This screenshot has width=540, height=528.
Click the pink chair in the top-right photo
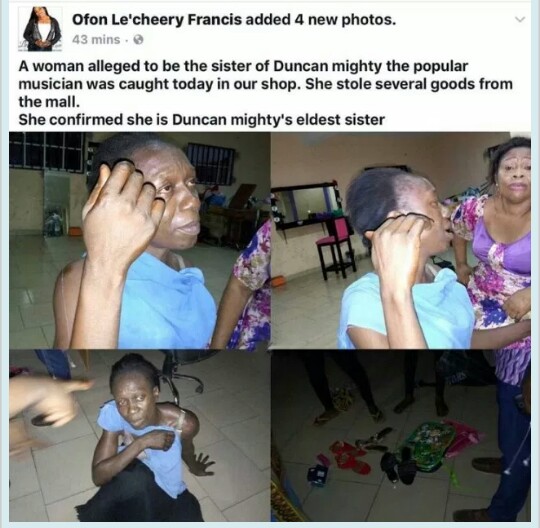pyautogui.click(x=336, y=247)
